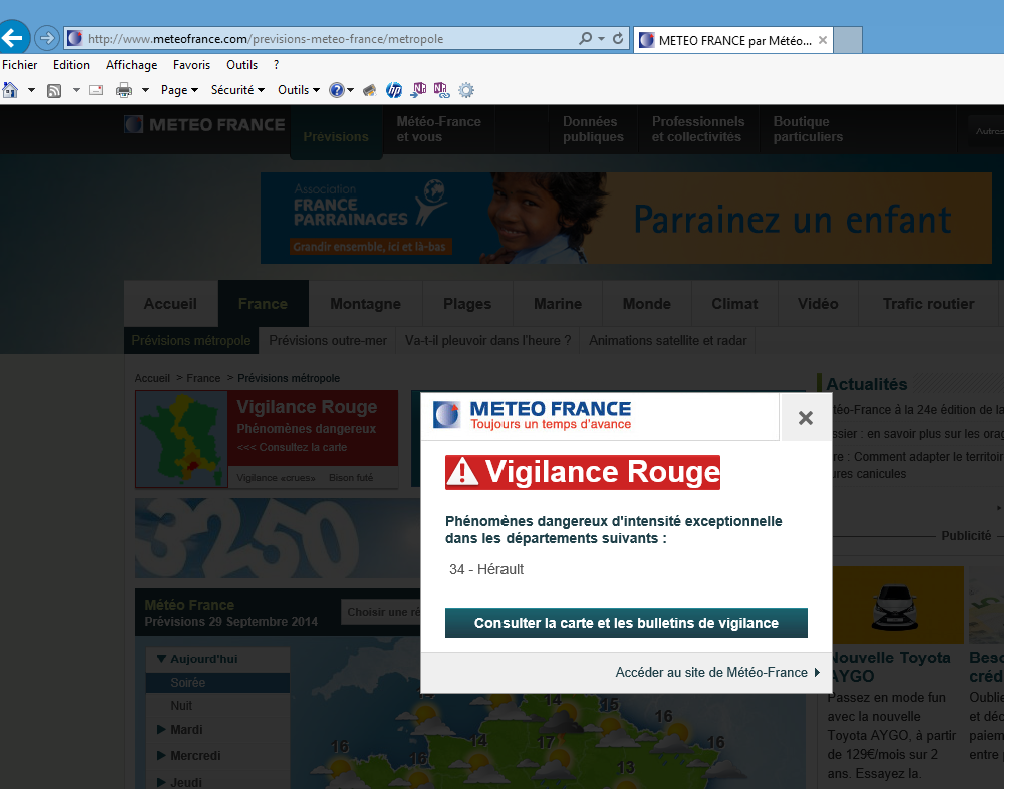The image size is (1024, 789).
Task: Open the Favoris menu
Action: click(191, 65)
